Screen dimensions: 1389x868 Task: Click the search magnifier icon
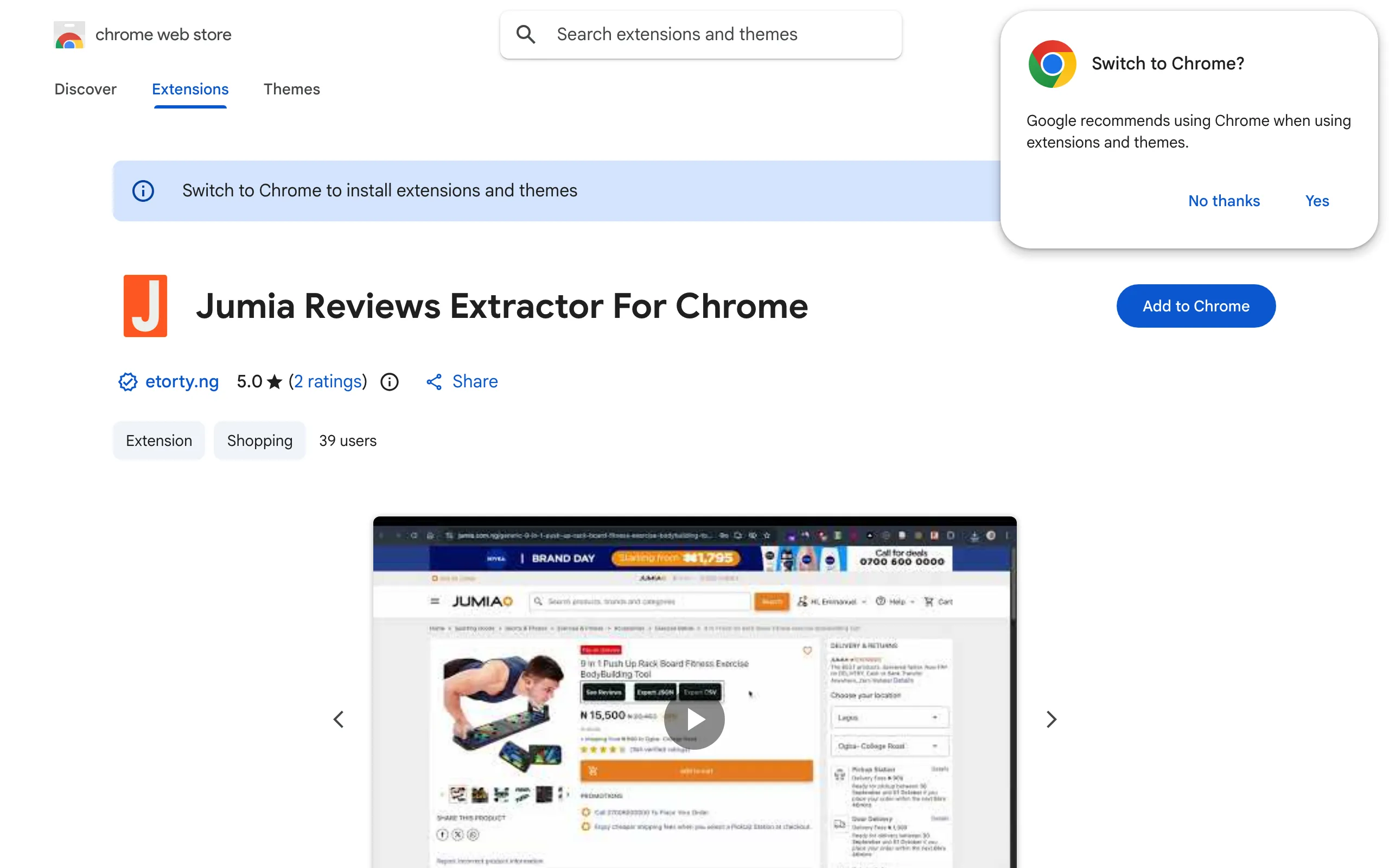(x=525, y=34)
